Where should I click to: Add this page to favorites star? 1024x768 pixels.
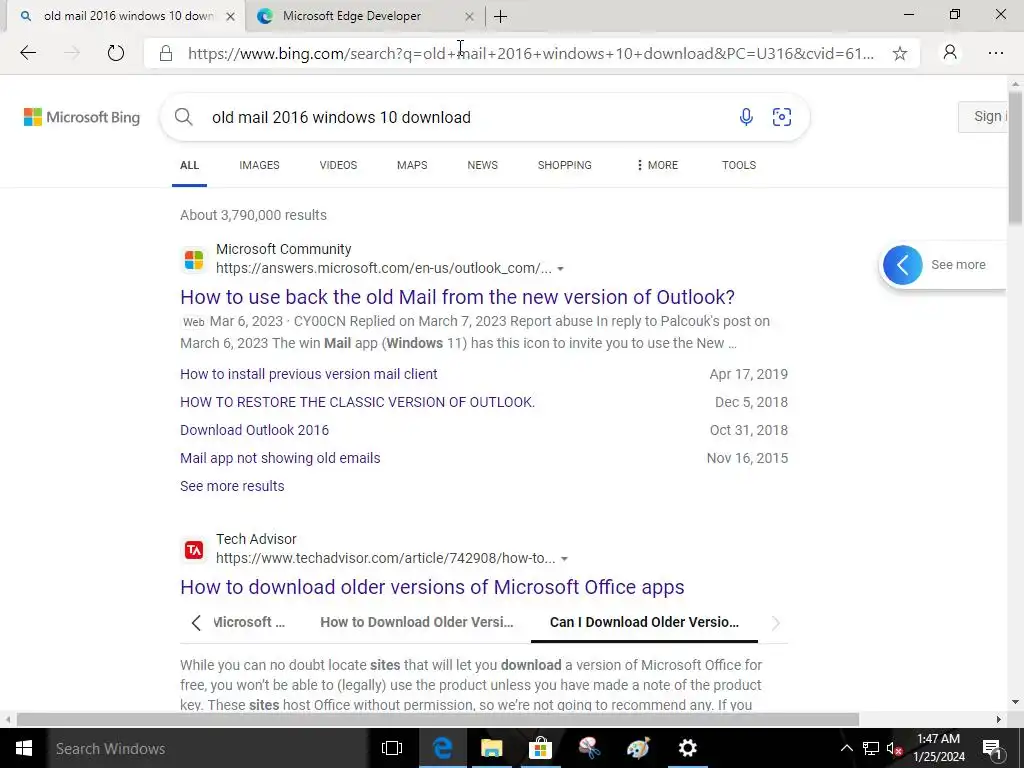tap(899, 54)
